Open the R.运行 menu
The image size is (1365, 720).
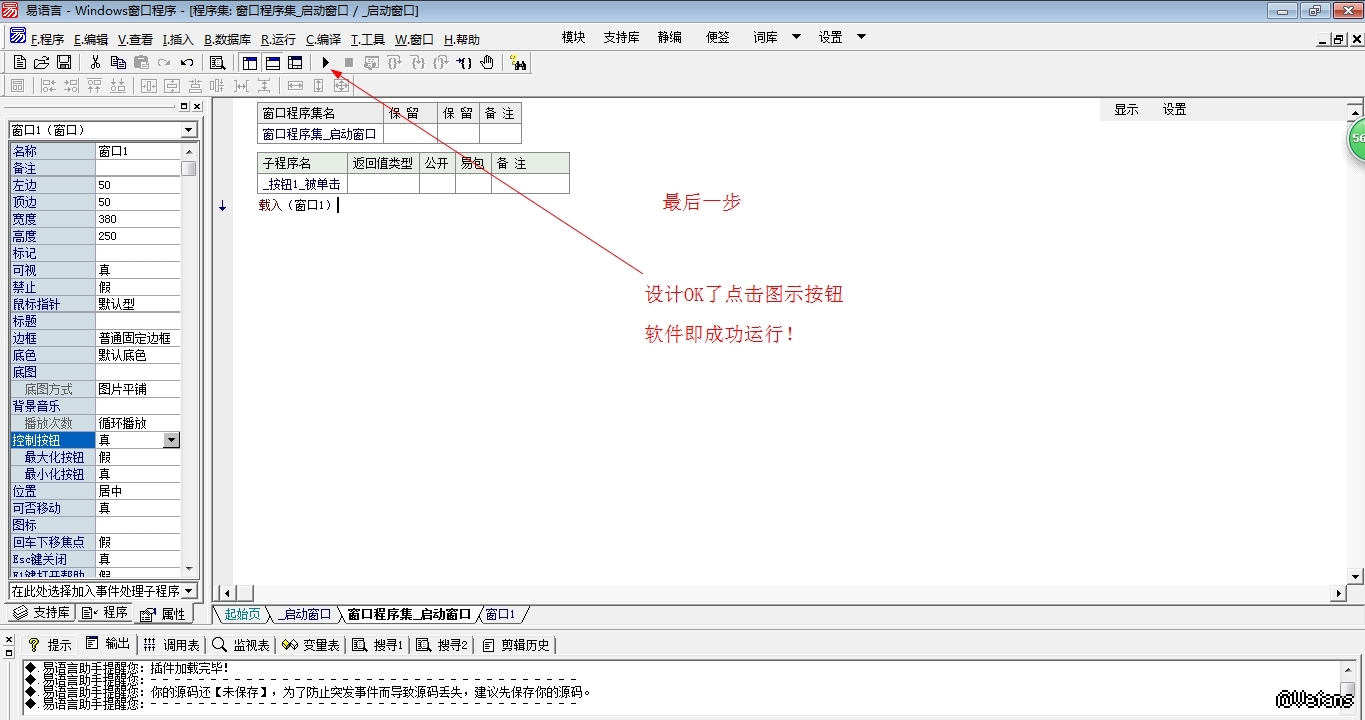tap(278, 39)
